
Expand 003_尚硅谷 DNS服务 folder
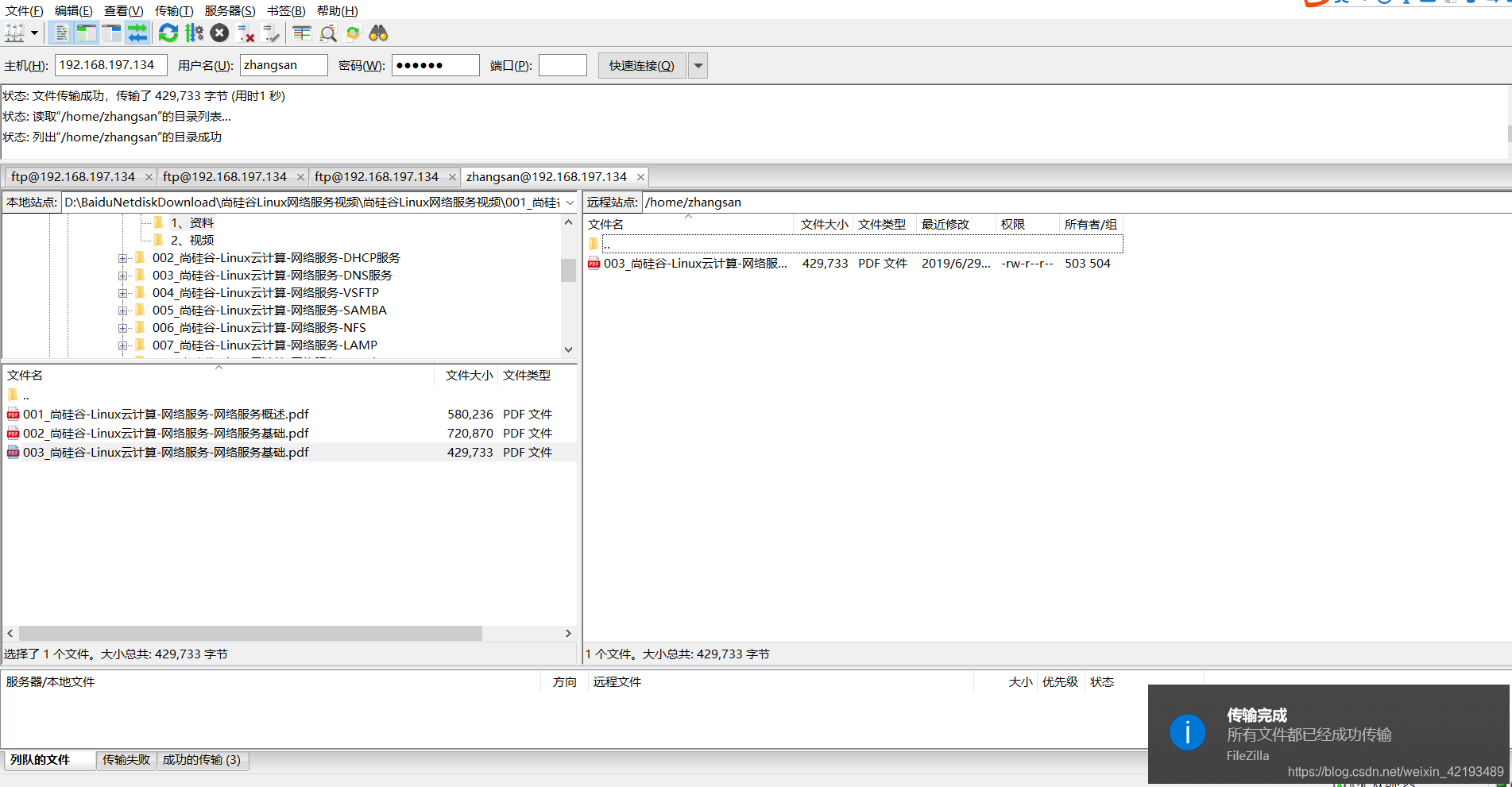122,276
